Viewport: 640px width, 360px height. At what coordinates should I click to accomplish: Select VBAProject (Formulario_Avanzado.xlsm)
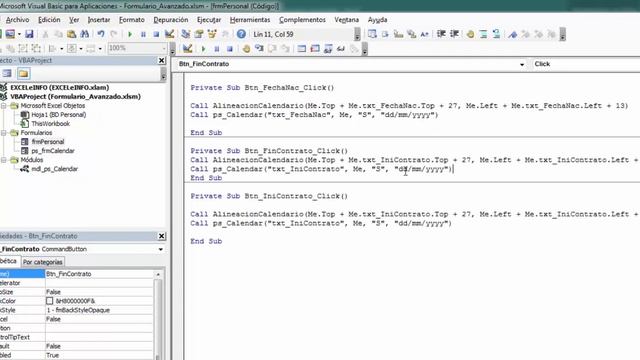click(76, 96)
